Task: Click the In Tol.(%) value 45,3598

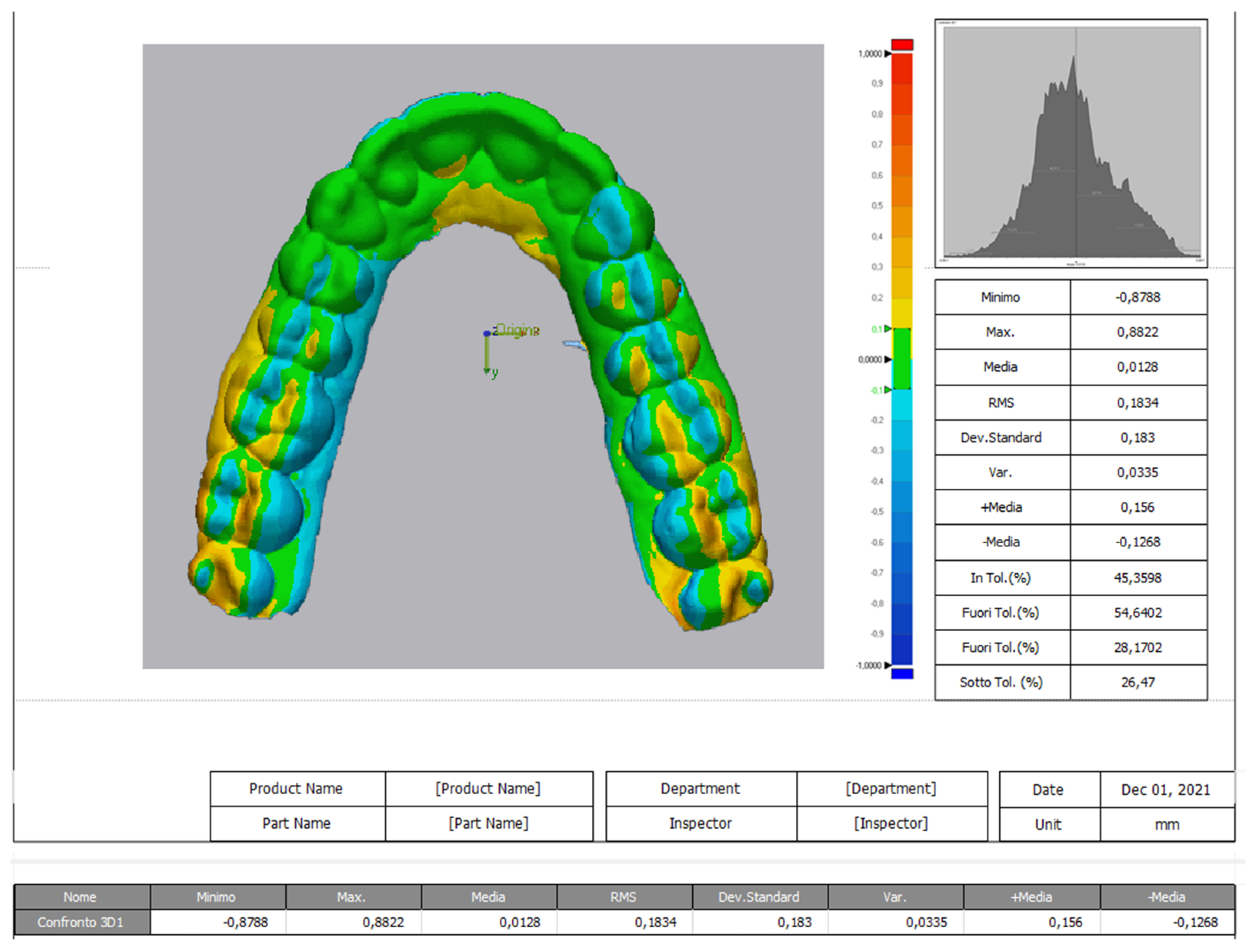Action: click(1138, 578)
